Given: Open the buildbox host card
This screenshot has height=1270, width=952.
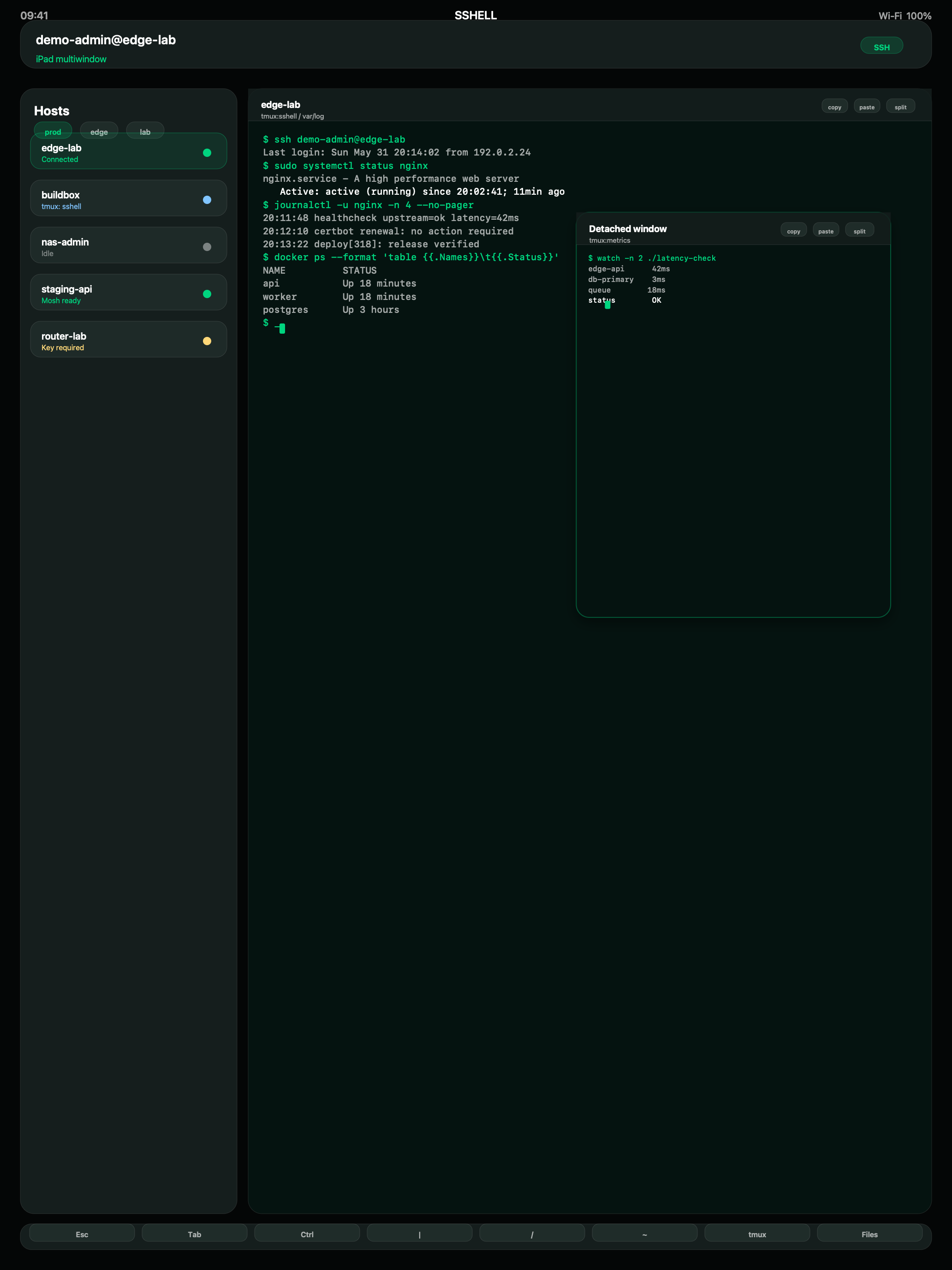Looking at the screenshot, I should 129,198.
